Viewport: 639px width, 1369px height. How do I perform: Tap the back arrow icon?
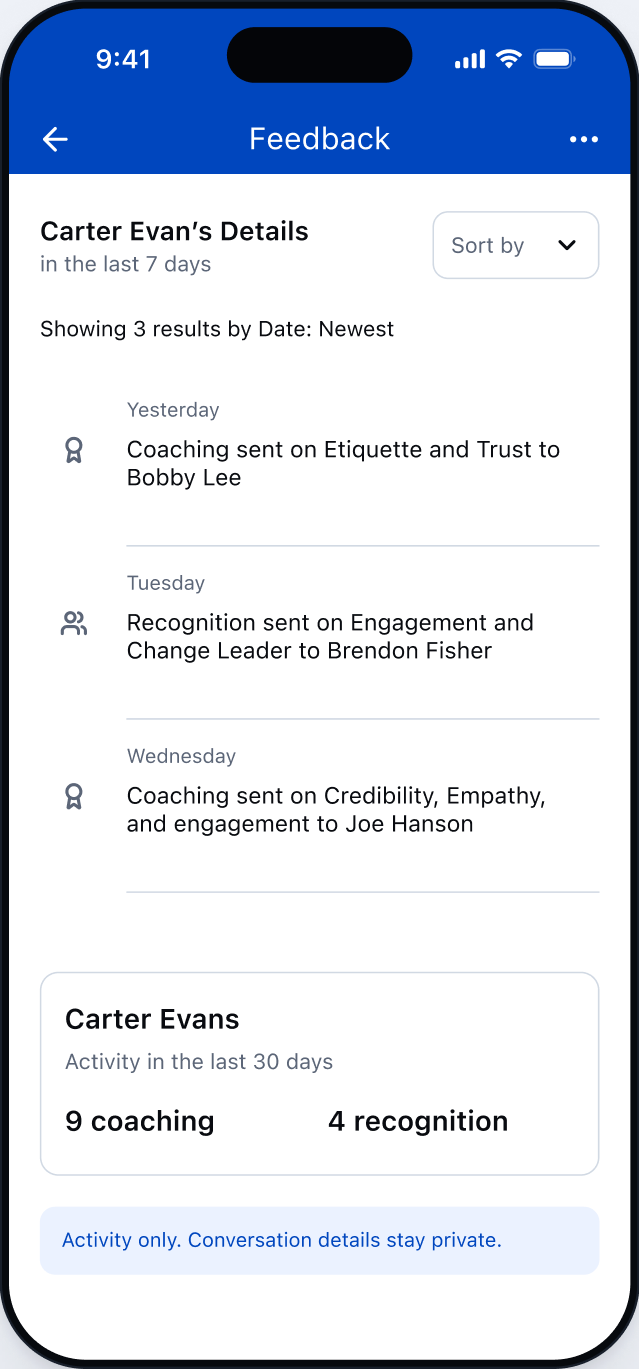pyautogui.click(x=55, y=139)
